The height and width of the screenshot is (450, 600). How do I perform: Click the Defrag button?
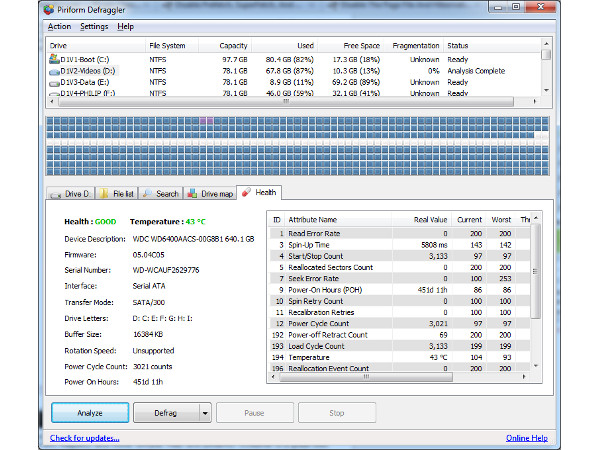166,412
